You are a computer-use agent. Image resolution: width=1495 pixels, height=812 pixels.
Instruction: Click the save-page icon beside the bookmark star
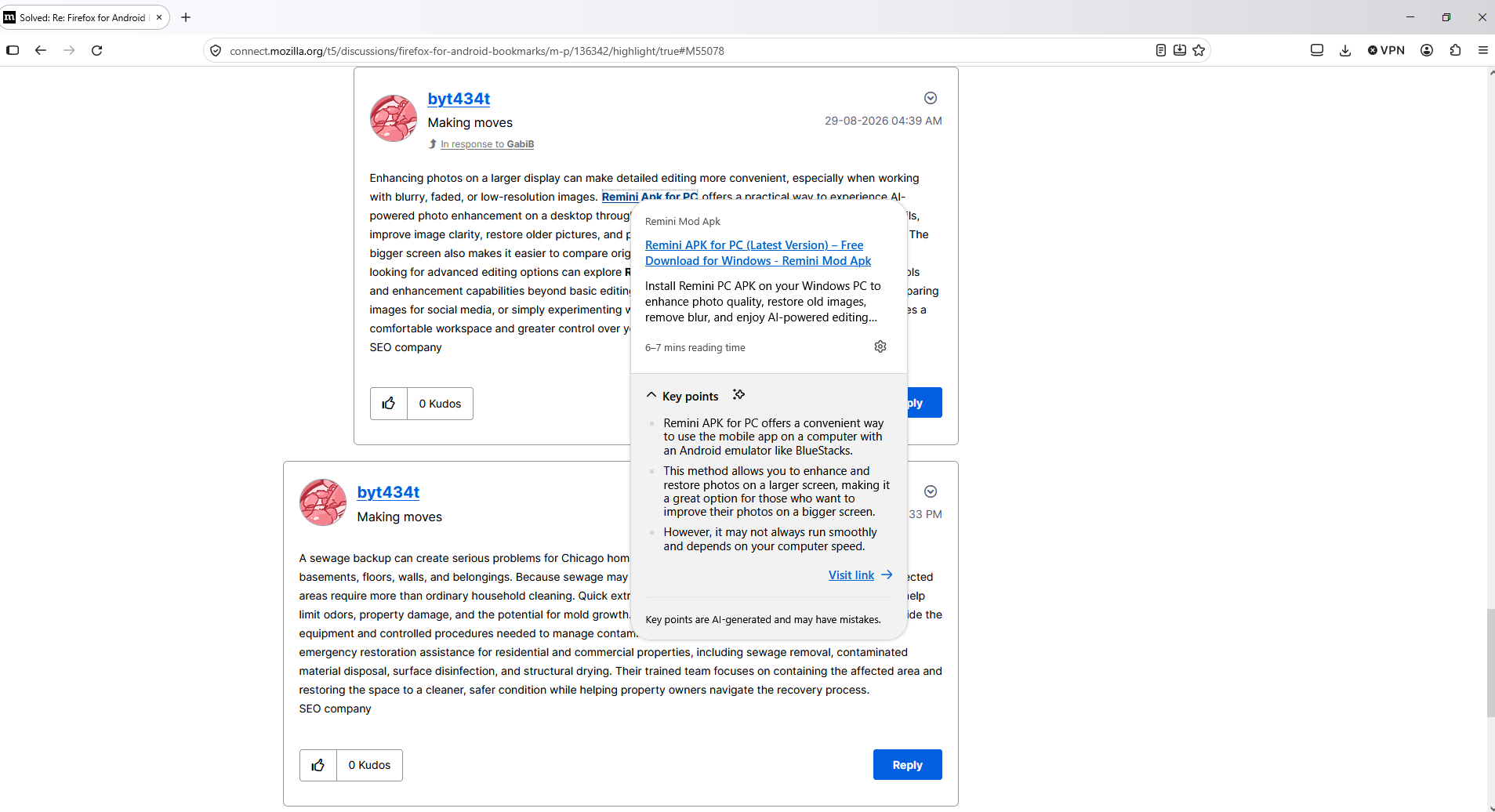point(1180,50)
